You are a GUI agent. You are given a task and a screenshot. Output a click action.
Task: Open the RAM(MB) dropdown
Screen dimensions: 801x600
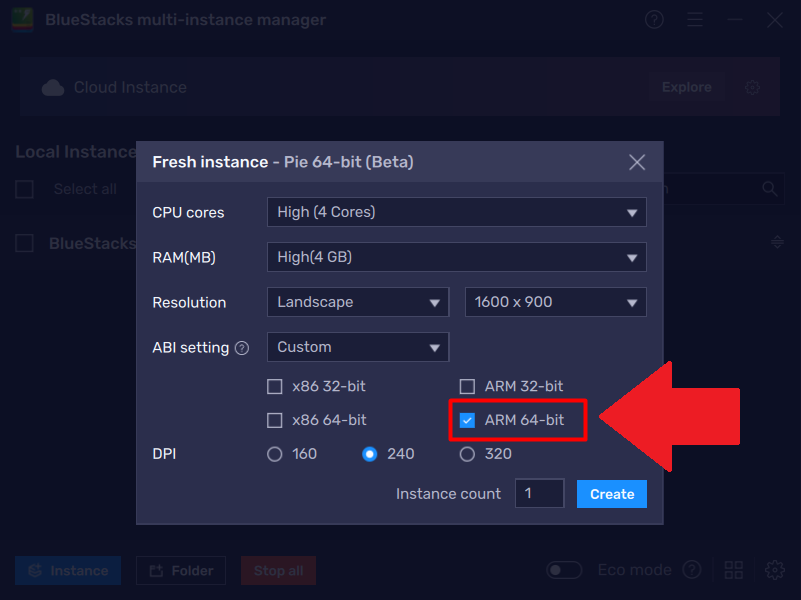457,257
